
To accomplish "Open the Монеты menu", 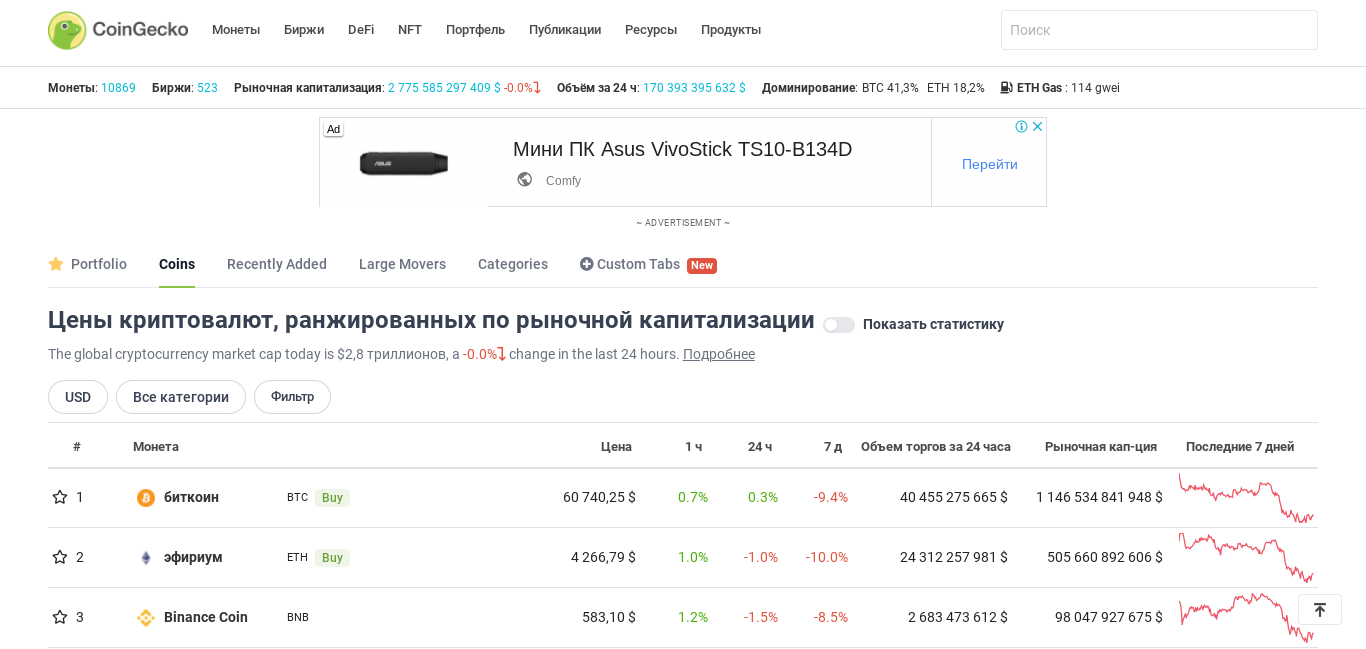I will [236, 30].
